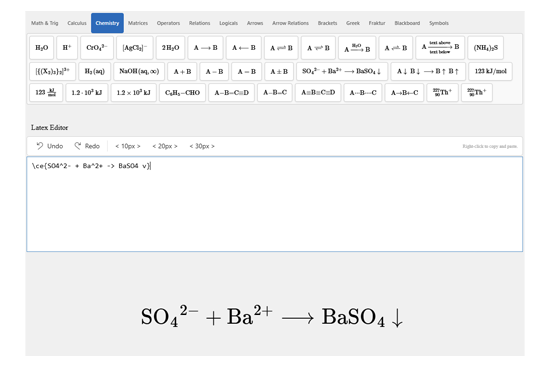Insert the C6H5–CHO template

182,93
